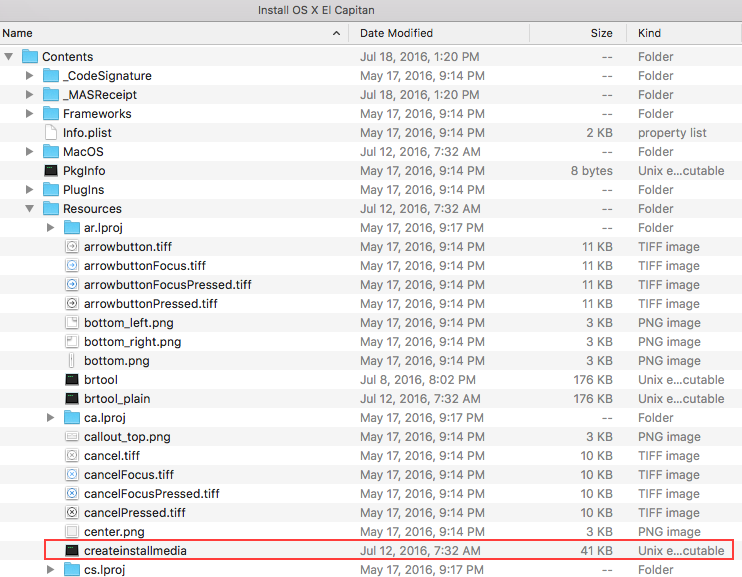Click the 'Jul 8, 2016, 8:02 PM' date
742x577 pixels.
pos(418,380)
